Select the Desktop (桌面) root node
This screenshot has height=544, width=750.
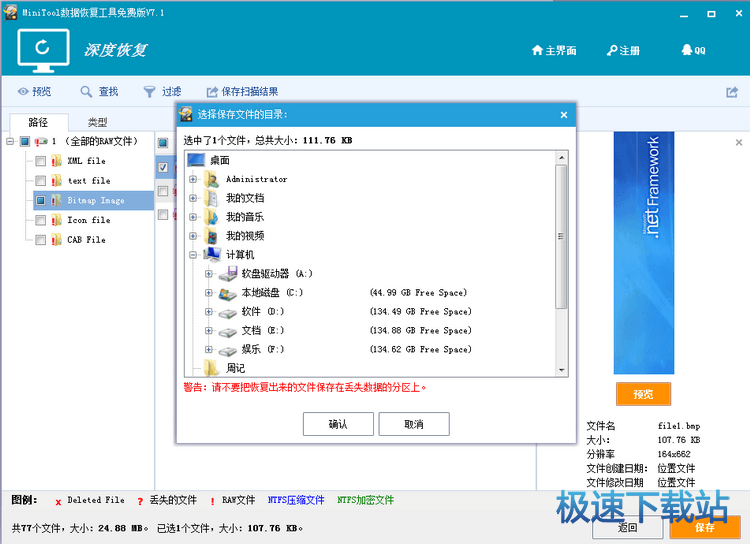220,160
